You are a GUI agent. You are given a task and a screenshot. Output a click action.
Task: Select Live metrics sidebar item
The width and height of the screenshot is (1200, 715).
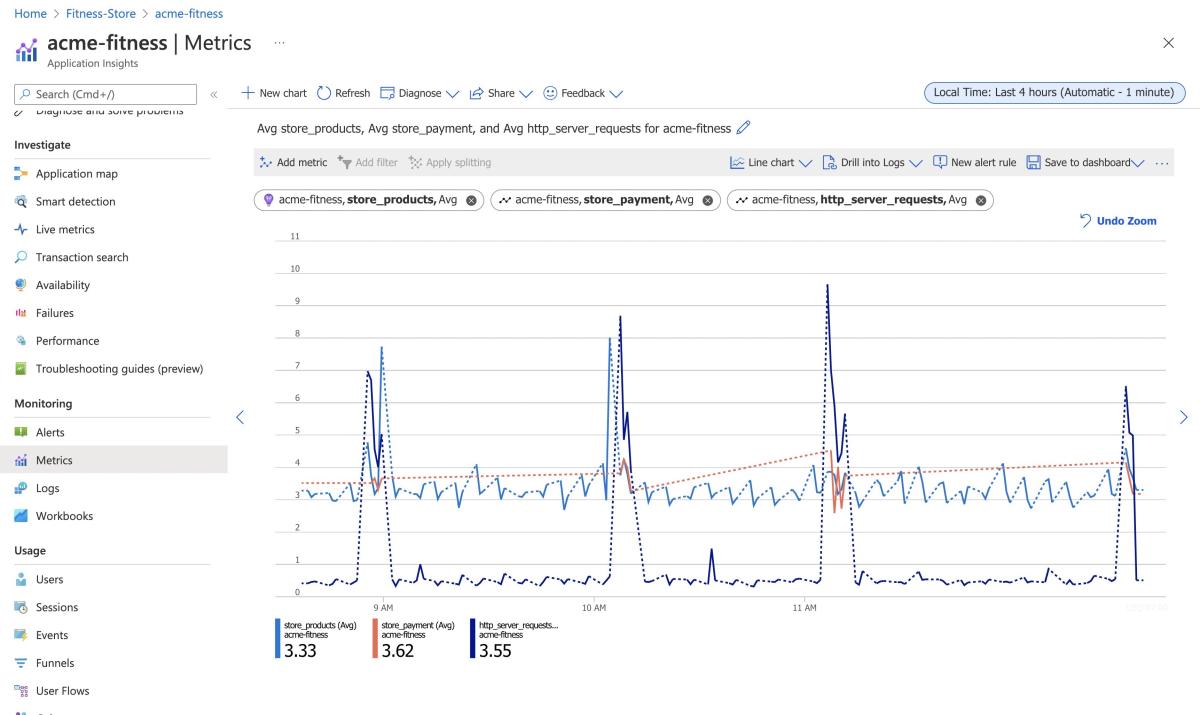65,230
